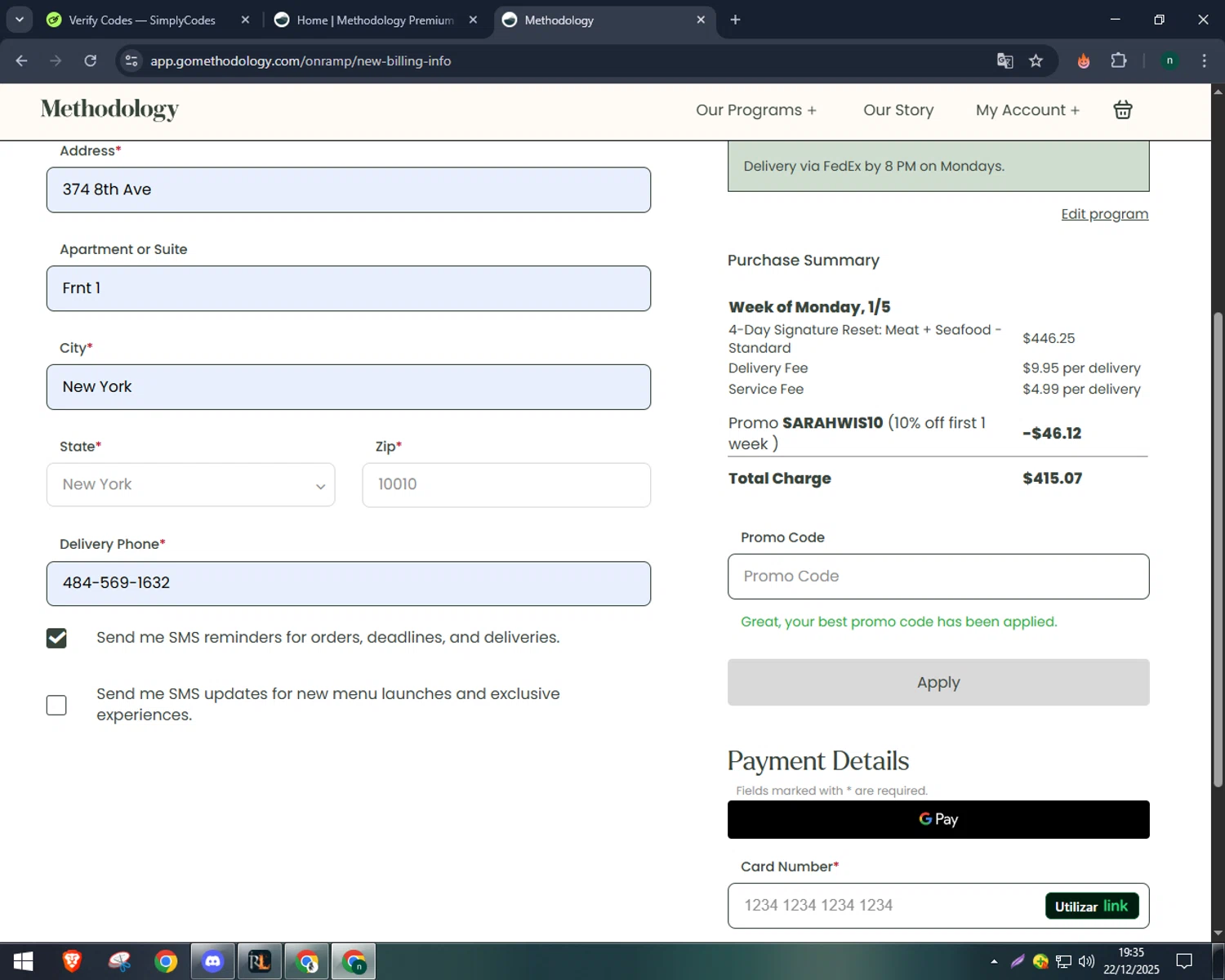Reload the current page
The height and width of the screenshot is (980, 1225).
pyautogui.click(x=91, y=60)
